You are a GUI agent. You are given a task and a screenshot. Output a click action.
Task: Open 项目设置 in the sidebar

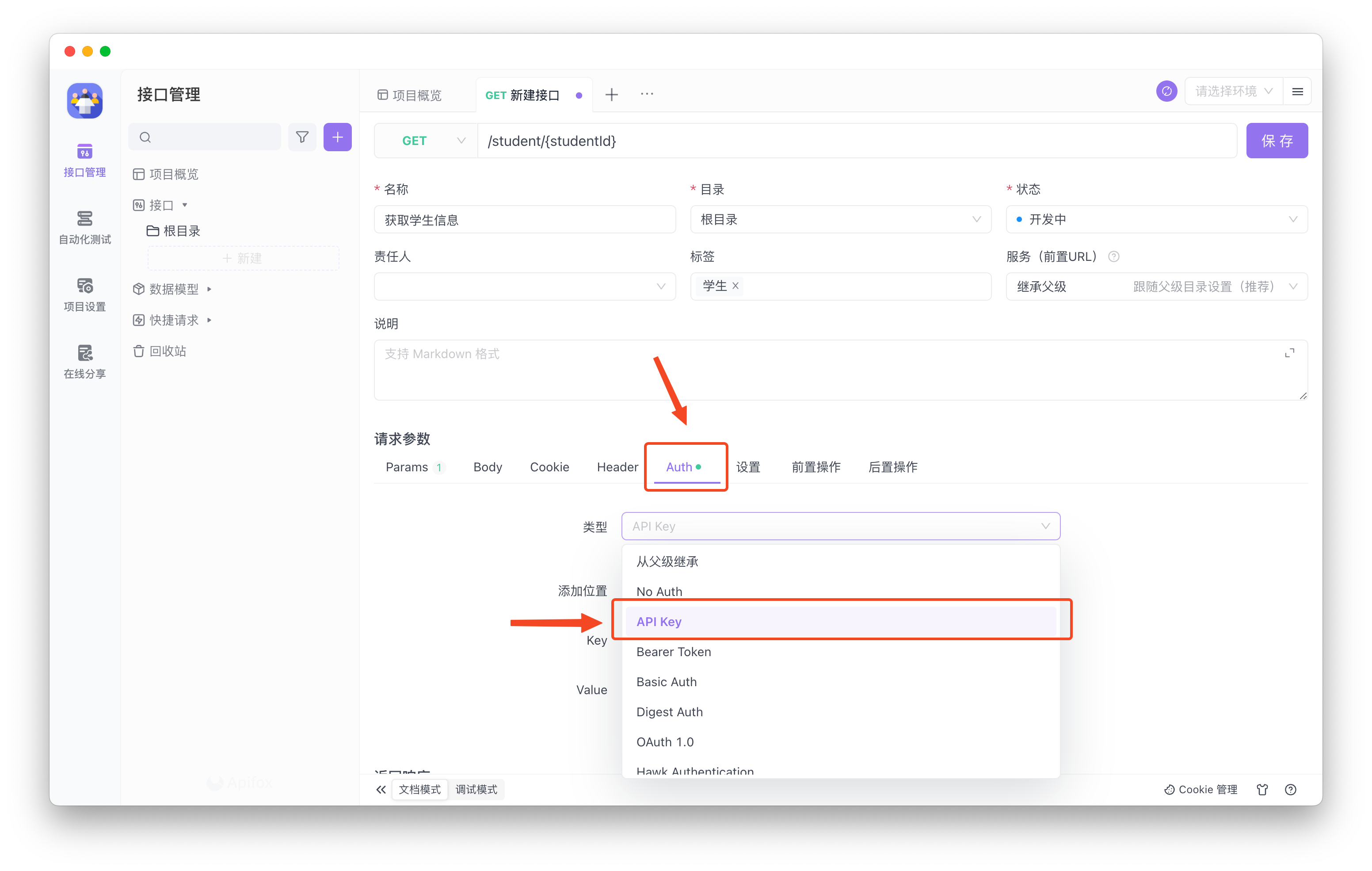[85, 295]
